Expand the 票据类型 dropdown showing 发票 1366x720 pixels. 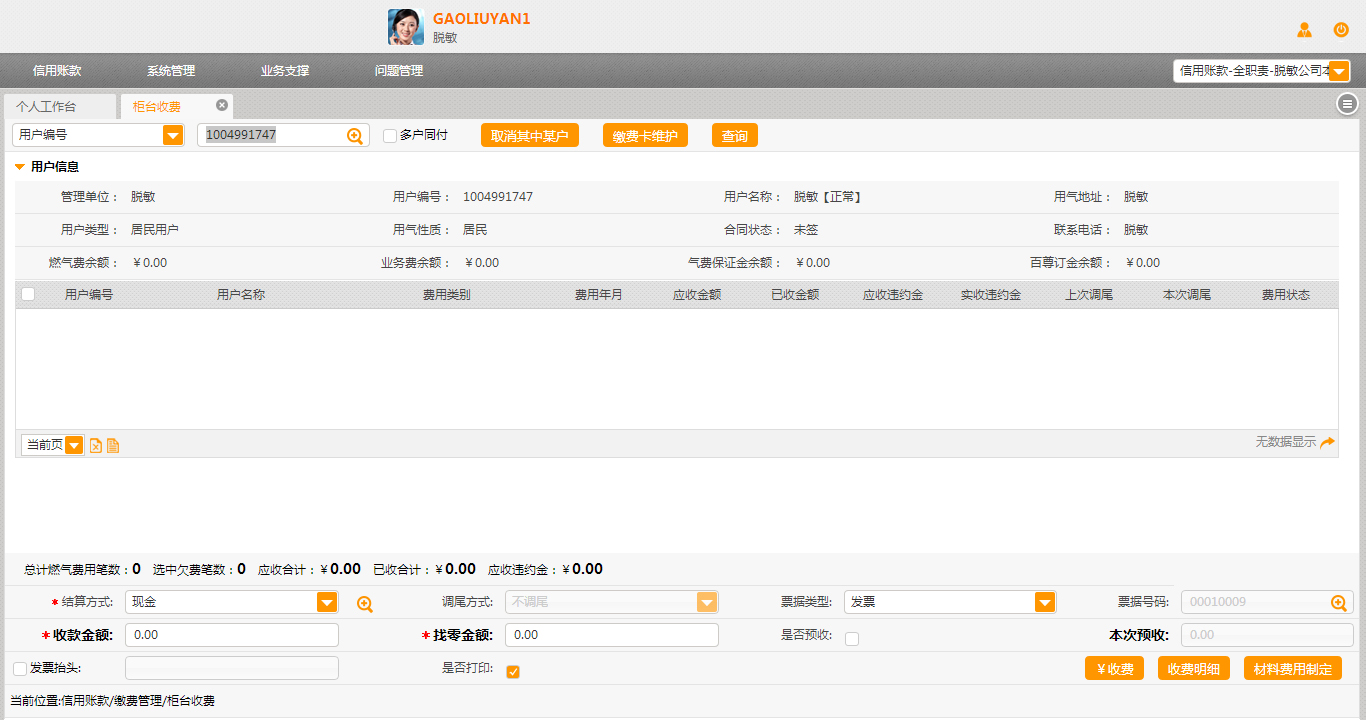[x=1045, y=602]
